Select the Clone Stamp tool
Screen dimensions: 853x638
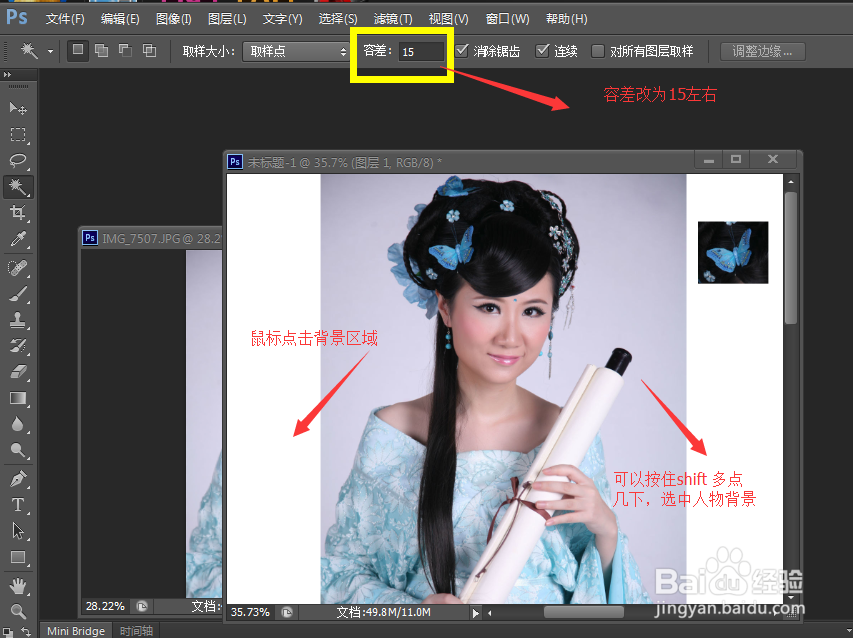tap(19, 320)
